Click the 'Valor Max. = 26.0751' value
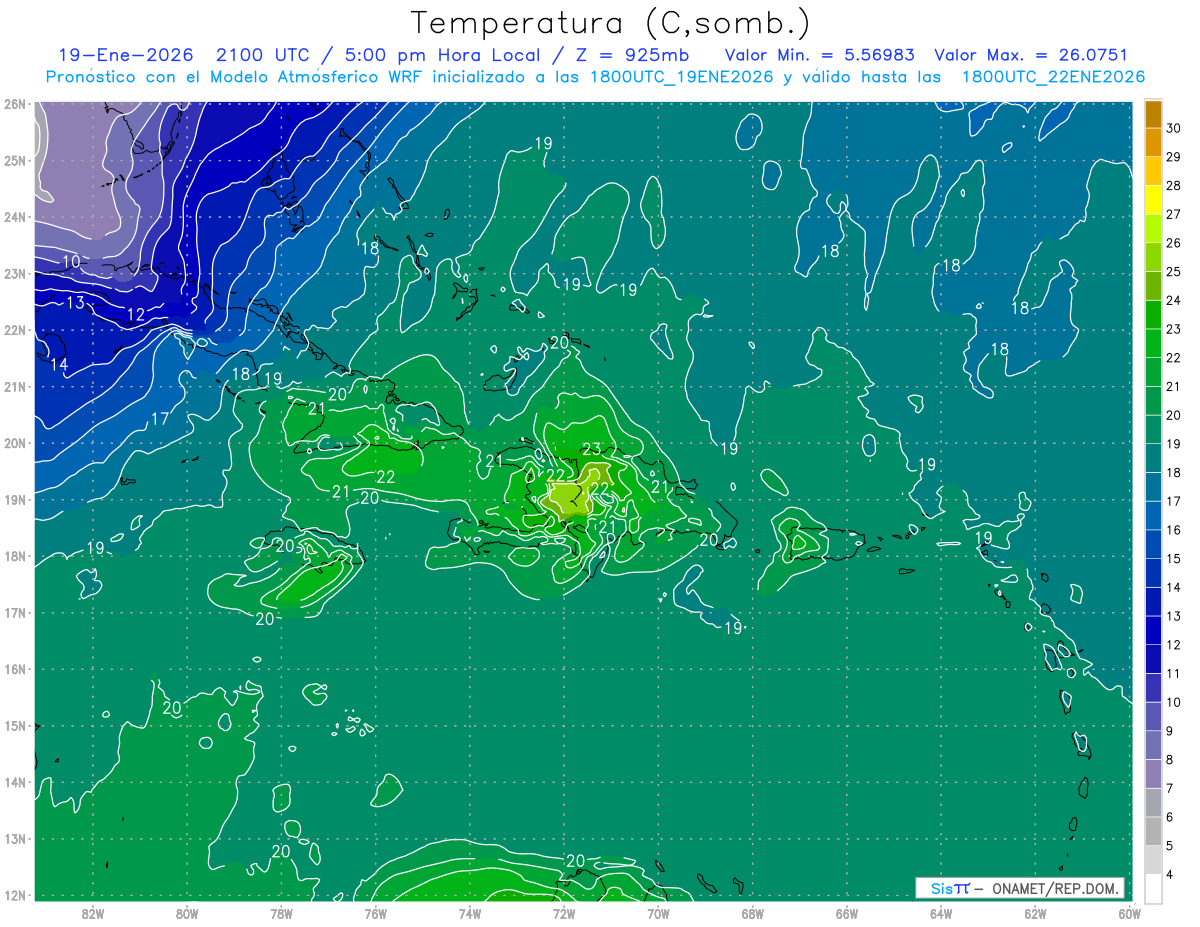 1031,55
